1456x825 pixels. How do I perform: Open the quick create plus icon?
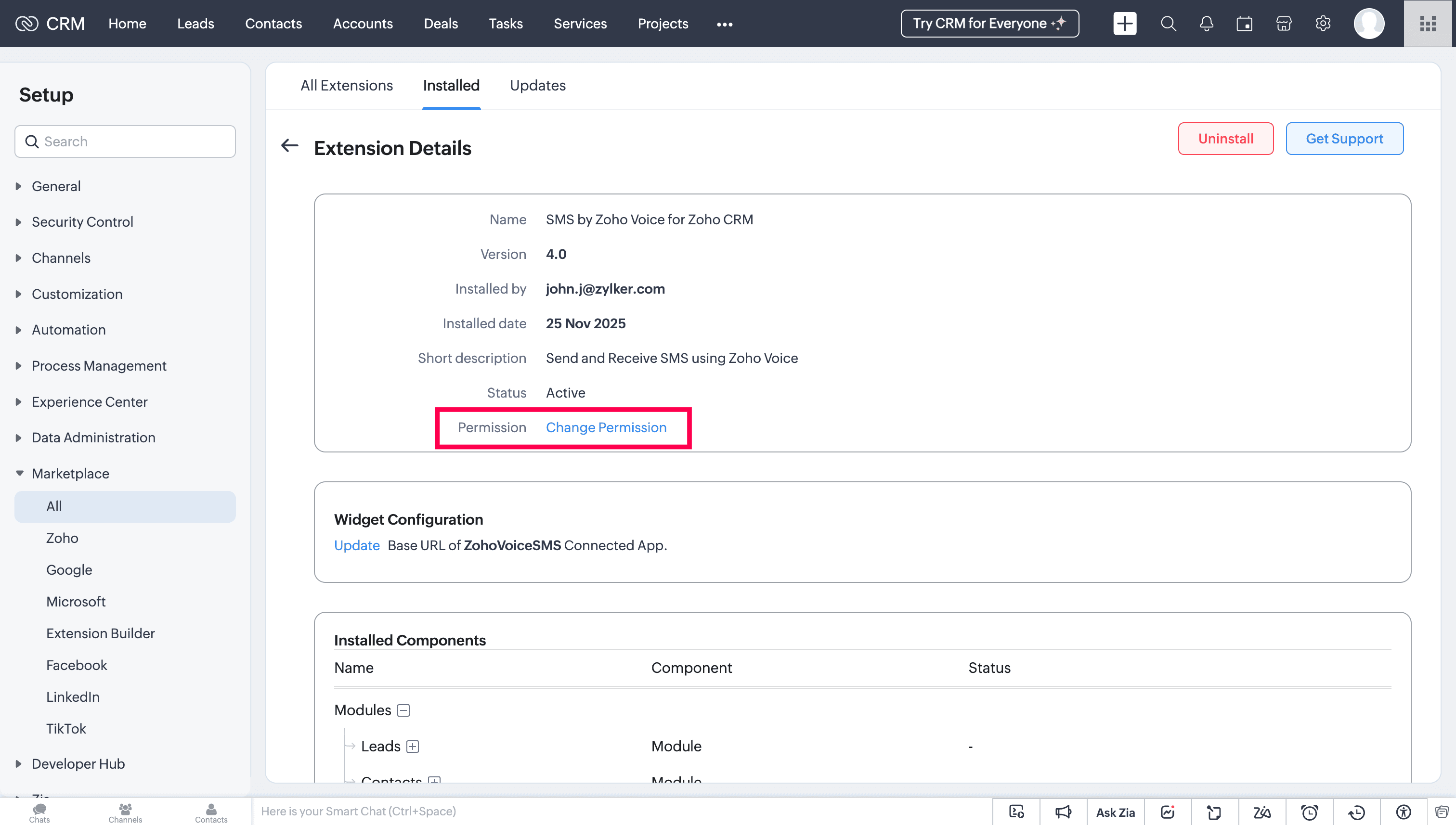[x=1124, y=24]
